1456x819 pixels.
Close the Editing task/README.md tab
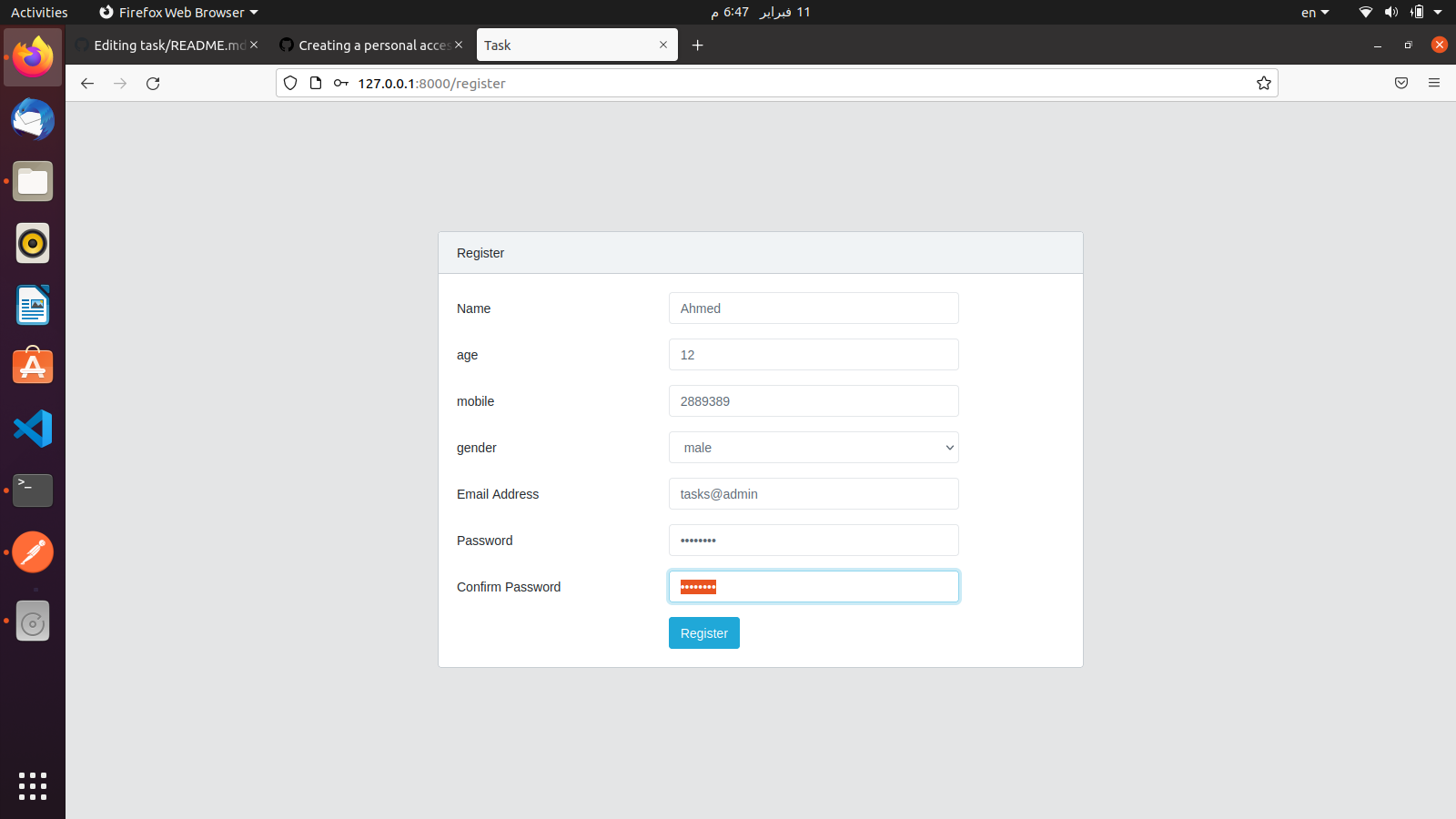(254, 45)
